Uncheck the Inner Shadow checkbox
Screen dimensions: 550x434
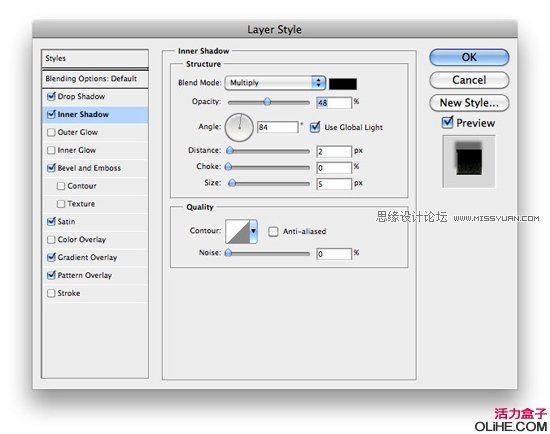point(51,114)
